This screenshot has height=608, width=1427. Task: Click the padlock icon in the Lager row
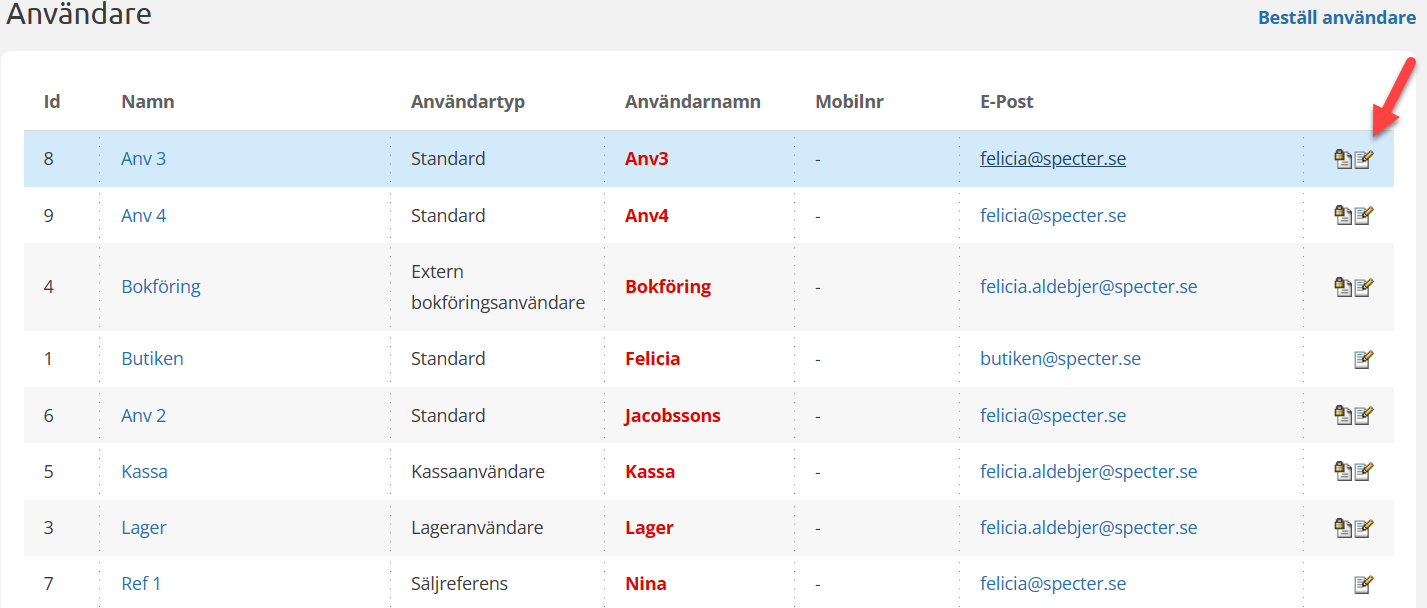click(x=1343, y=527)
